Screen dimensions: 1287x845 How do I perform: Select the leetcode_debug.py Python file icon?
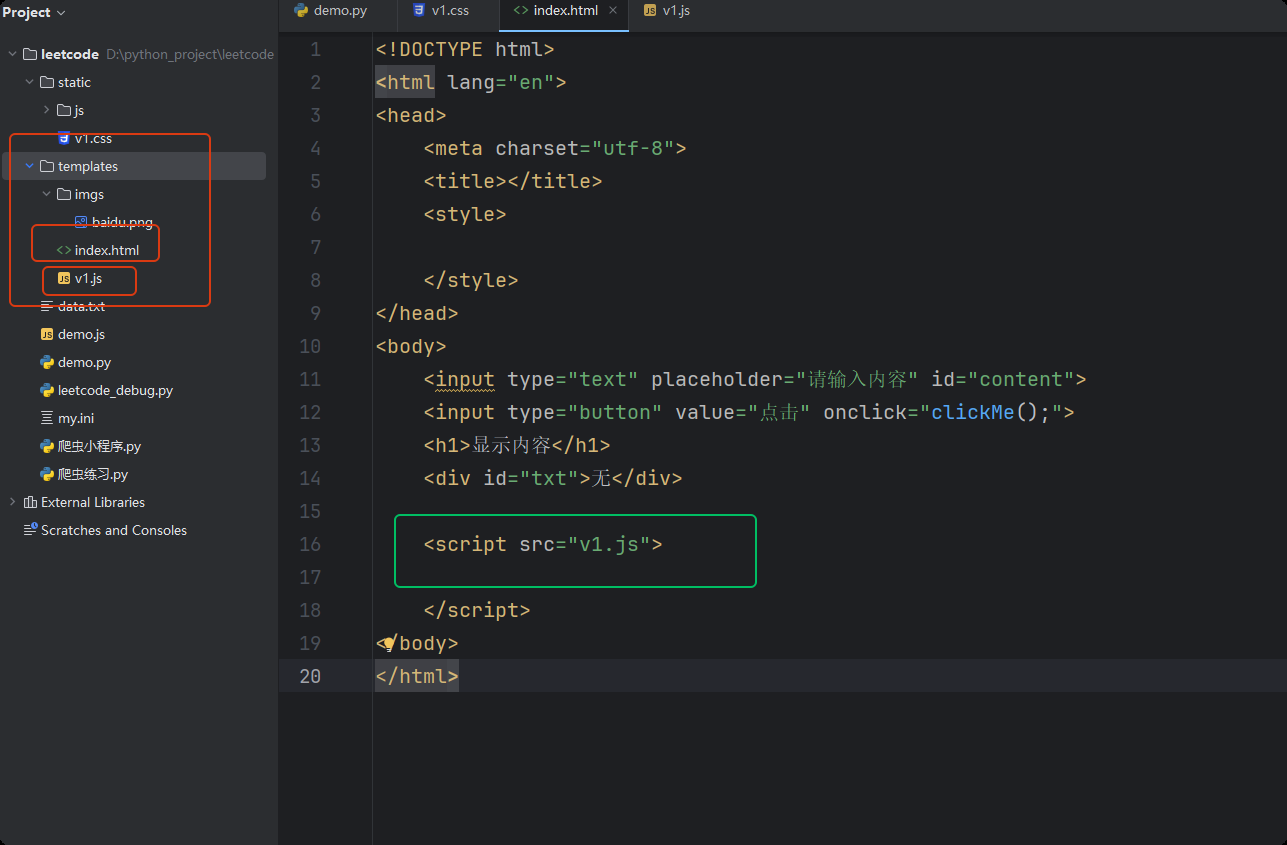click(x=47, y=390)
